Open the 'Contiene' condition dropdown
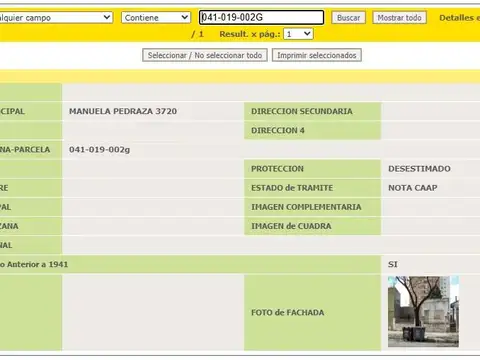The width and height of the screenshot is (480, 360). click(x=156, y=17)
